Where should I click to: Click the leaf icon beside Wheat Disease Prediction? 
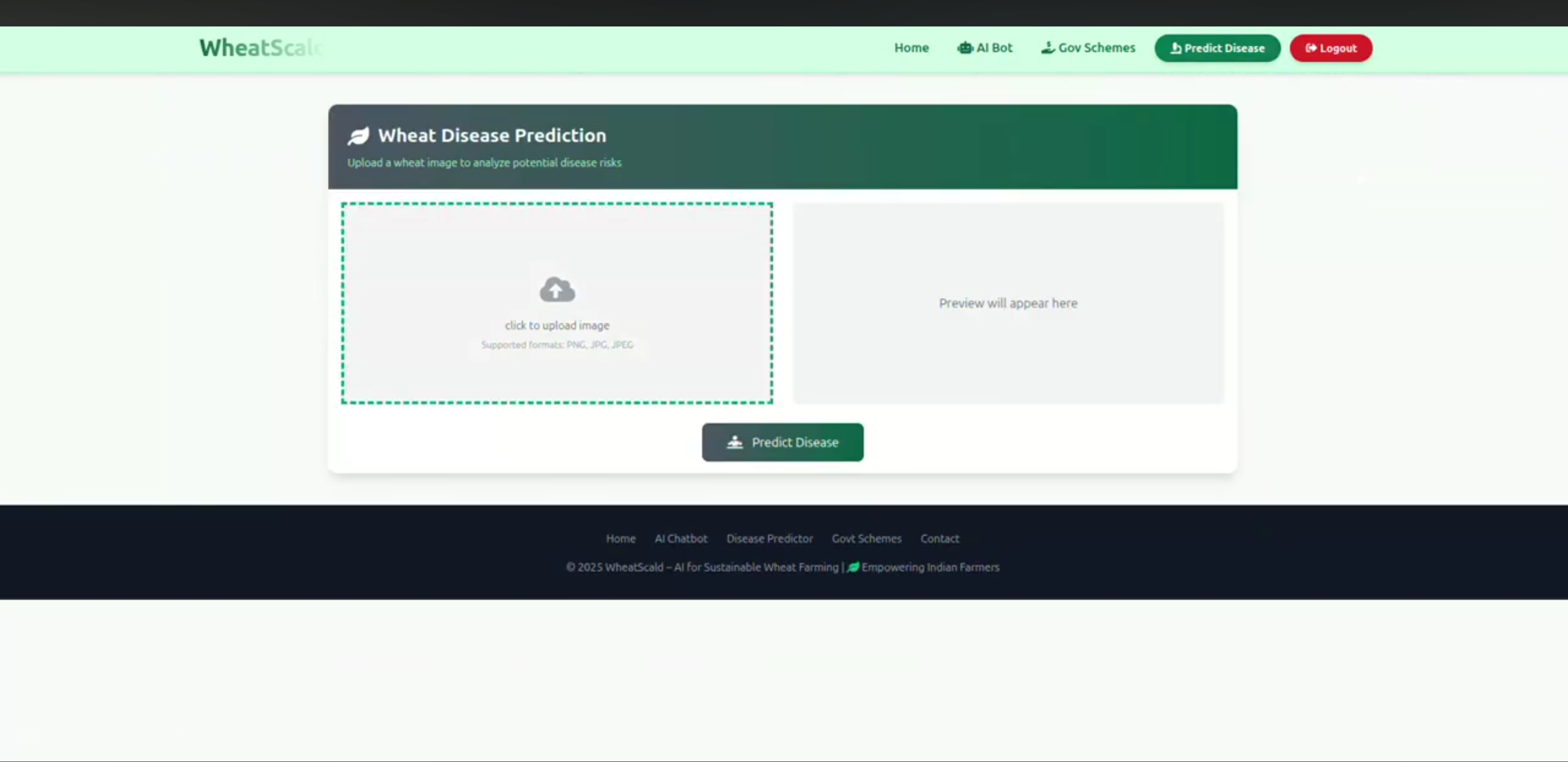(359, 136)
